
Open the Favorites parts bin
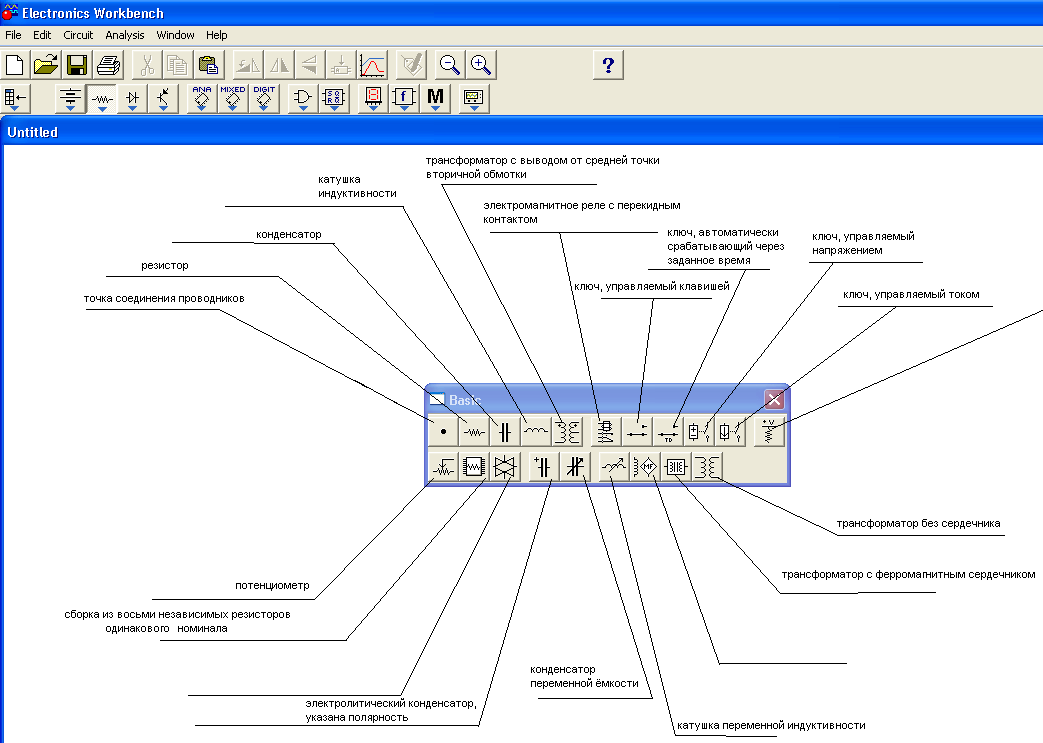(15, 99)
